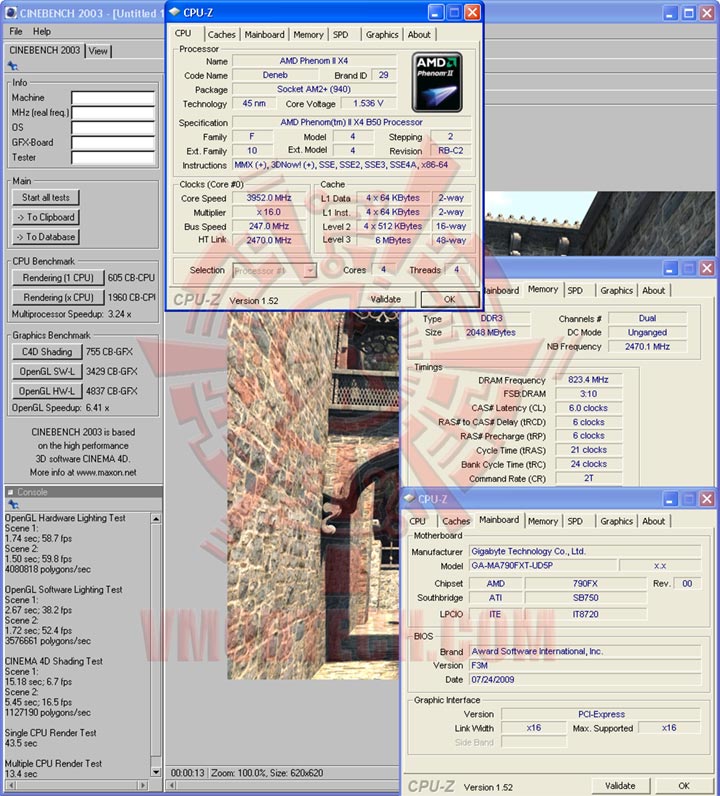Click OK in the Mainboard CPU-Z window
This screenshot has height=796, width=720.
(684, 786)
